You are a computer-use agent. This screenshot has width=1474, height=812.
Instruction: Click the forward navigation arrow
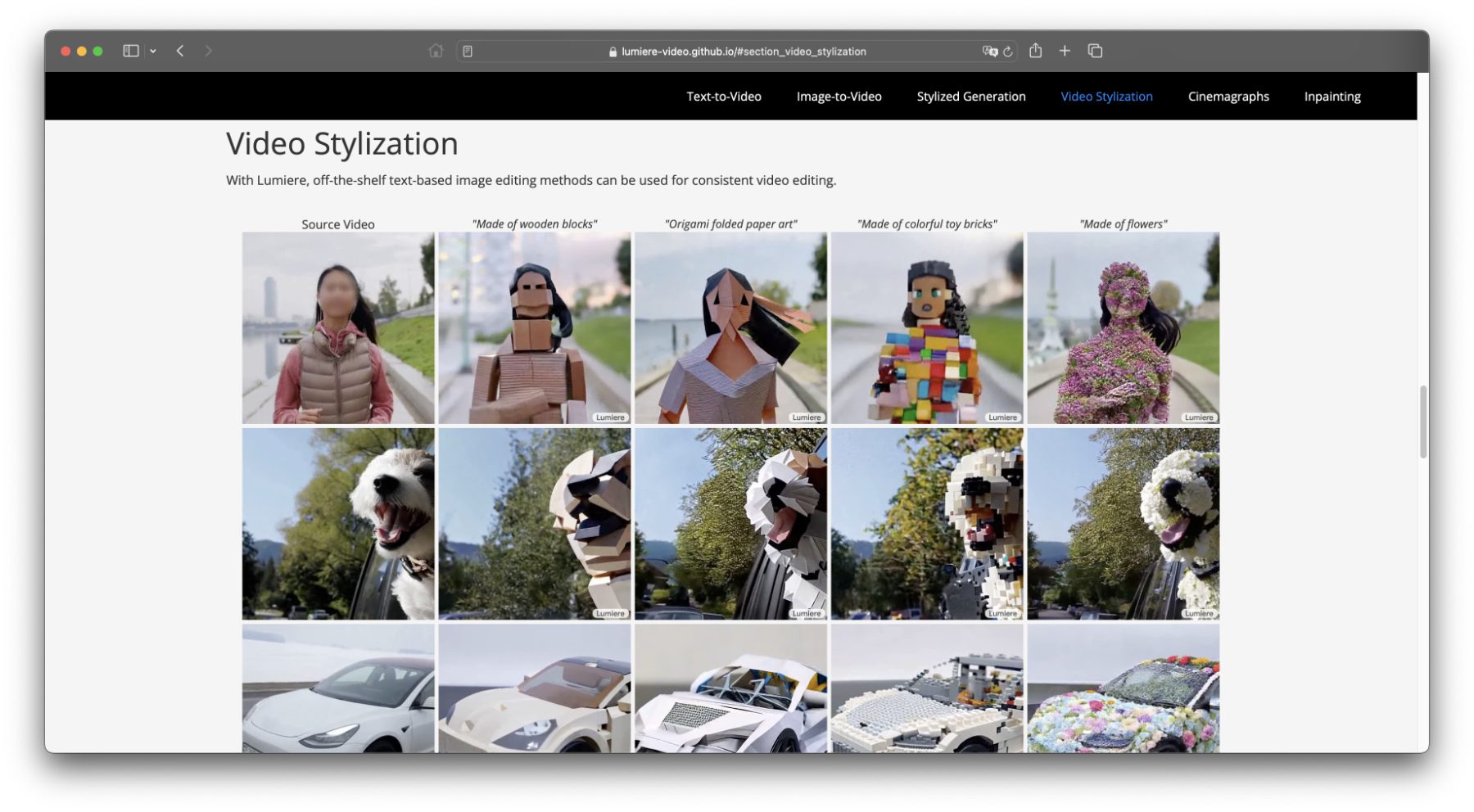point(208,51)
